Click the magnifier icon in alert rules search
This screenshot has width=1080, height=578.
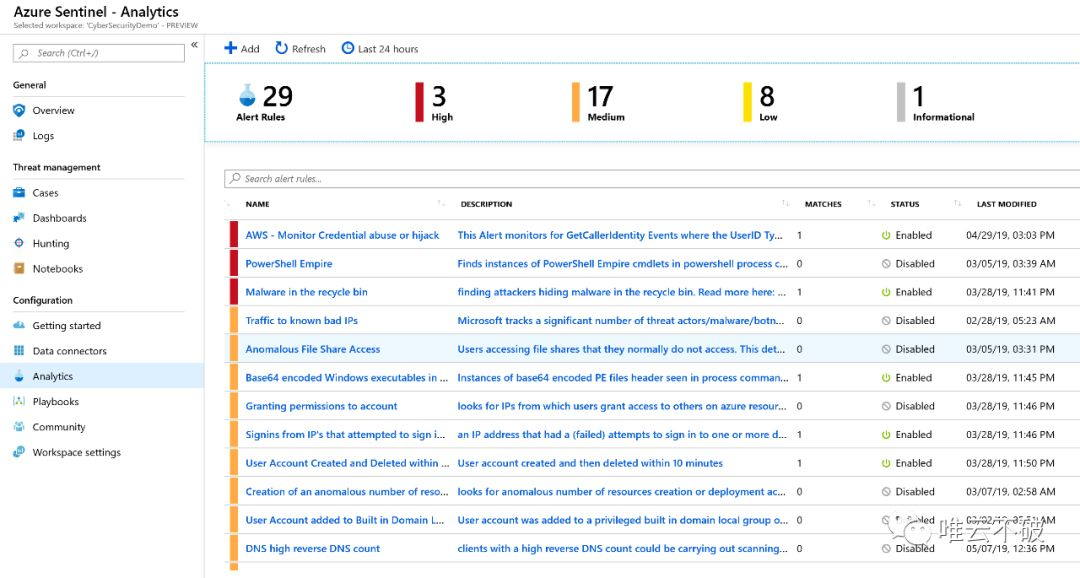pos(236,178)
